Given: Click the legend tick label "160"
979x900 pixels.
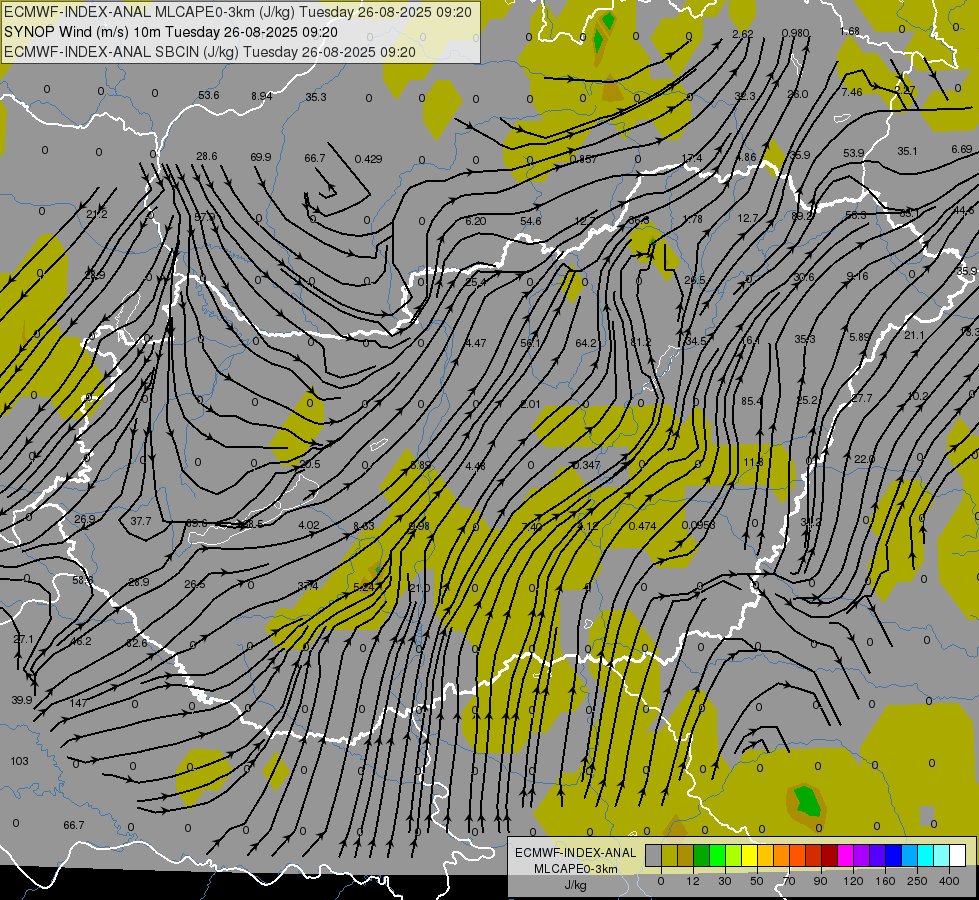Looking at the screenshot, I should pos(885,881).
